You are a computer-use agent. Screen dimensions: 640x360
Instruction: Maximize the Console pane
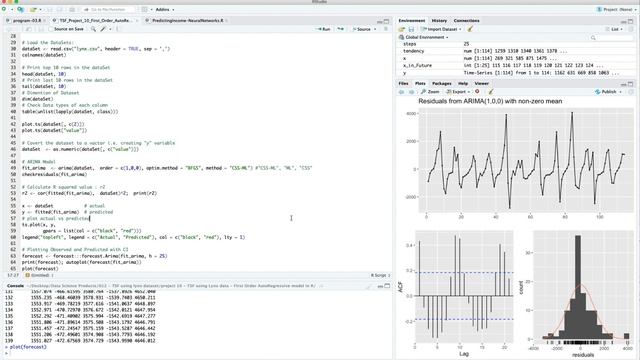coord(387,286)
